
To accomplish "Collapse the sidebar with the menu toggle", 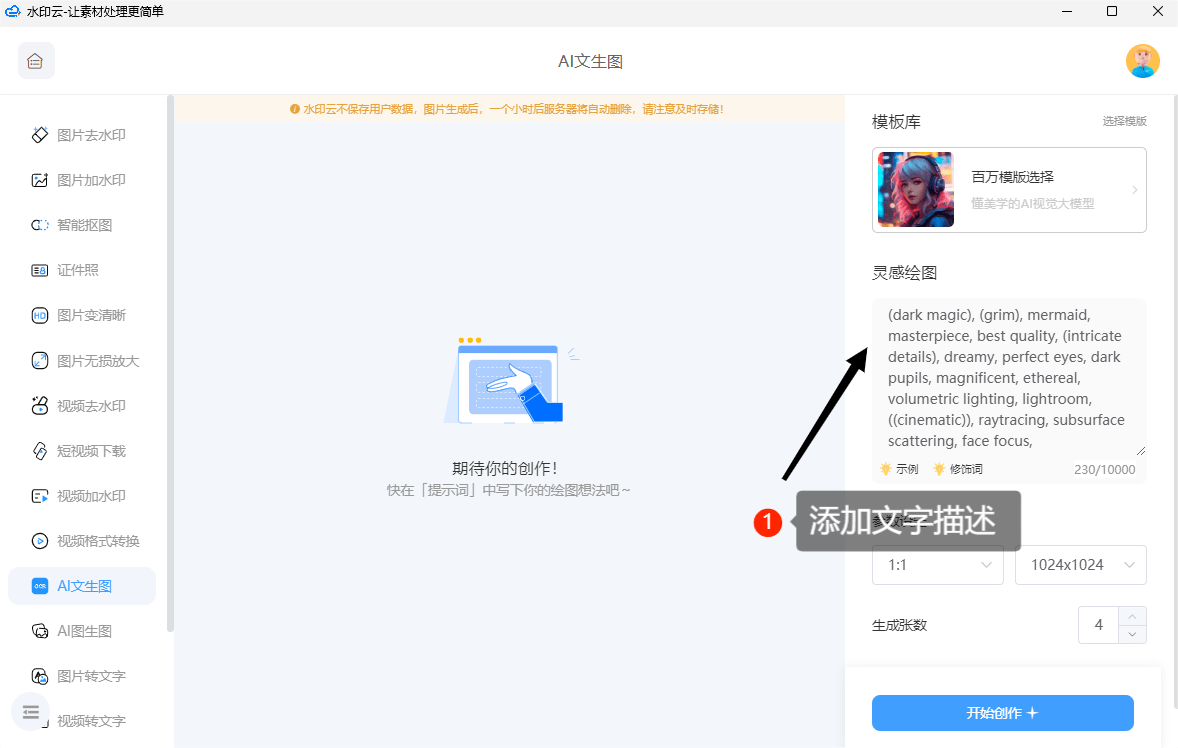I will 30,712.
